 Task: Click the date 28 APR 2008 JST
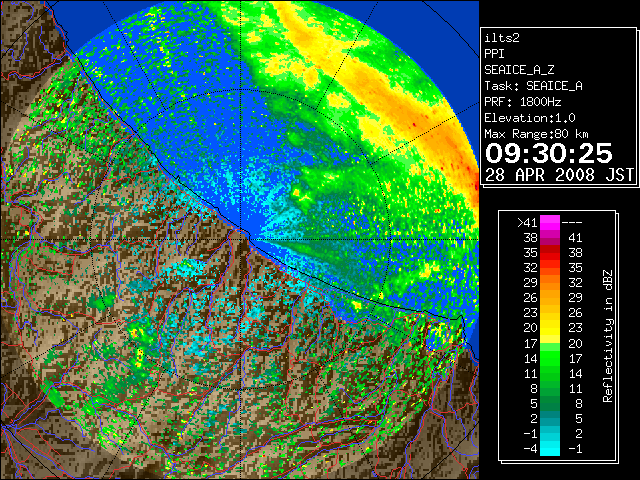pyautogui.click(x=559, y=175)
